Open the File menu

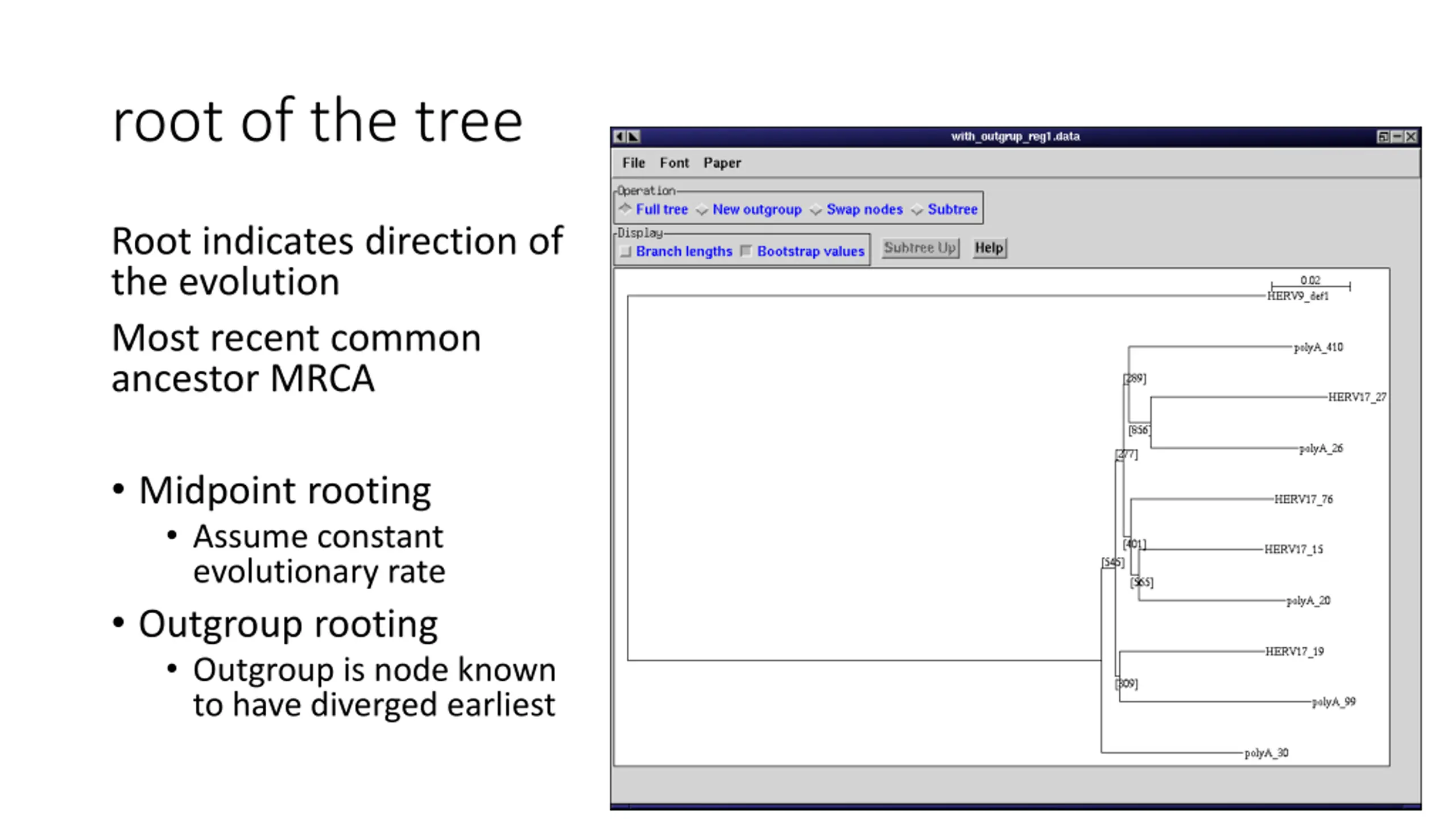[633, 163]
